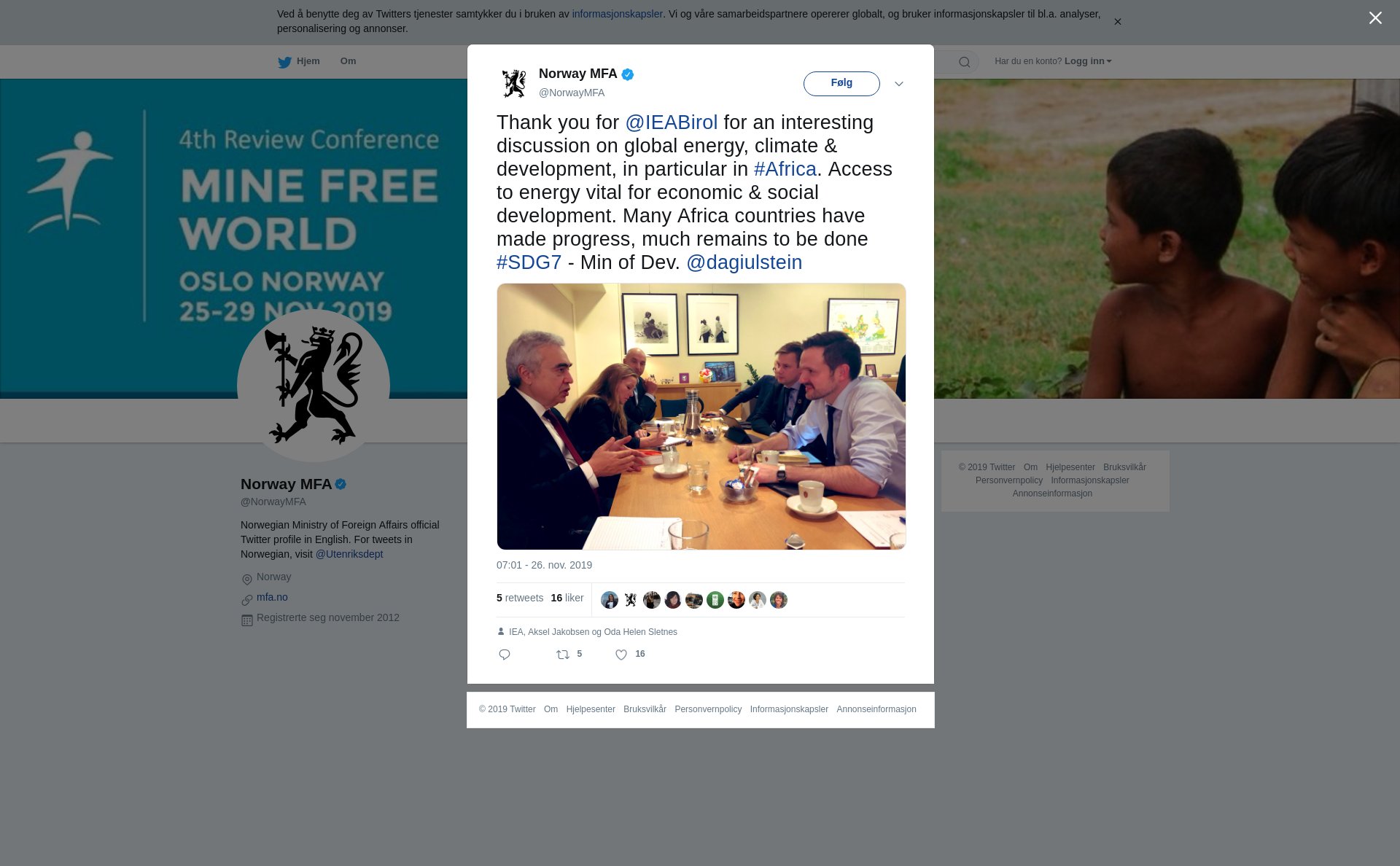Viewport: 1400px width, 866px height.
Task: Visit the mfa.no website link
Action: coord(272,597)
